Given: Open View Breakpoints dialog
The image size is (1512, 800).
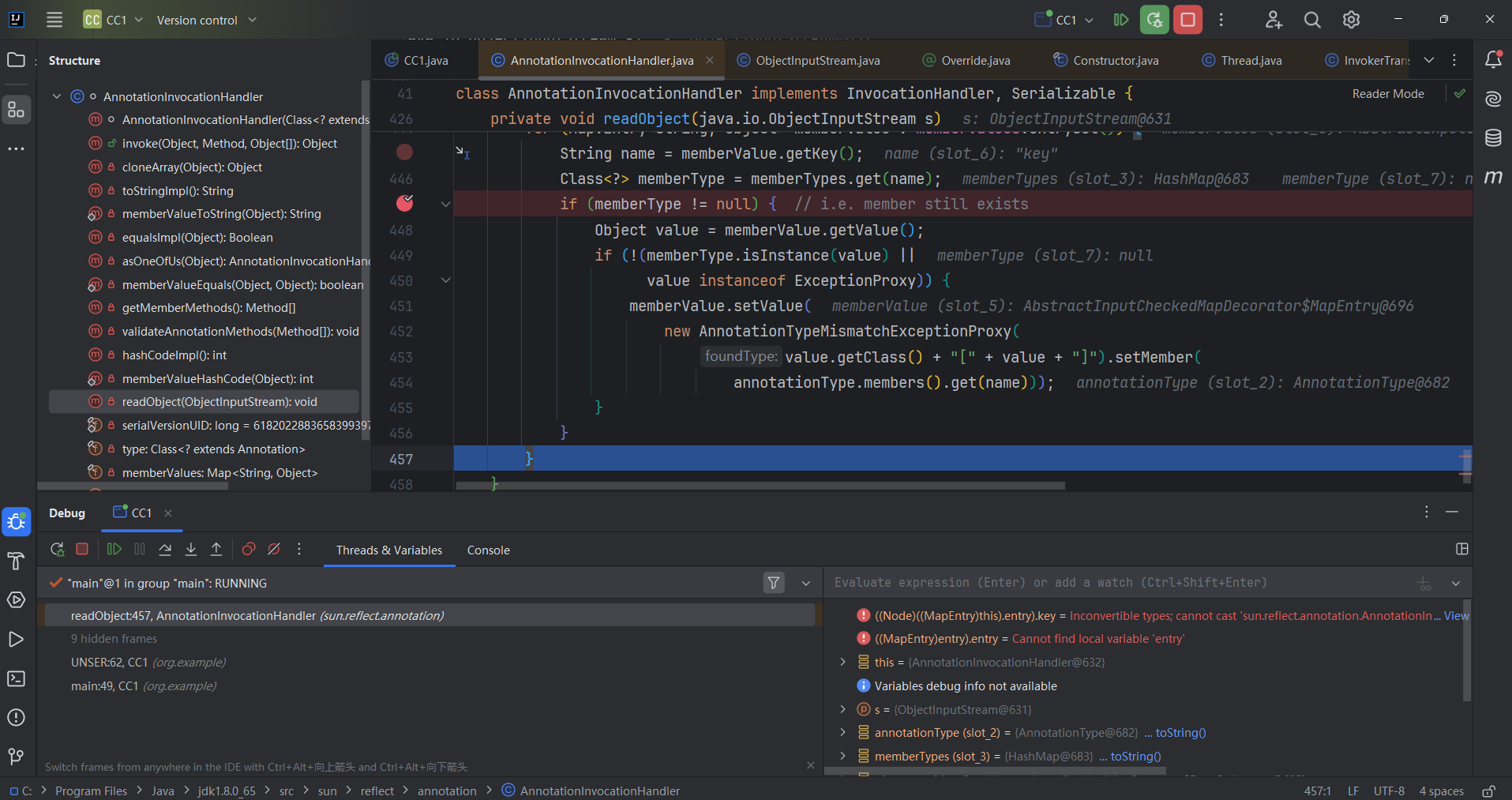Looking at the screenshot, I should point(249,550).
